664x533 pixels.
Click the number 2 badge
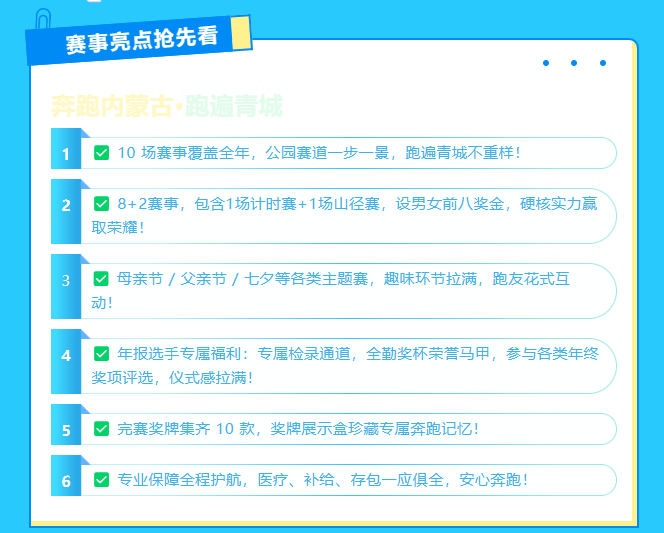point(66,205)
